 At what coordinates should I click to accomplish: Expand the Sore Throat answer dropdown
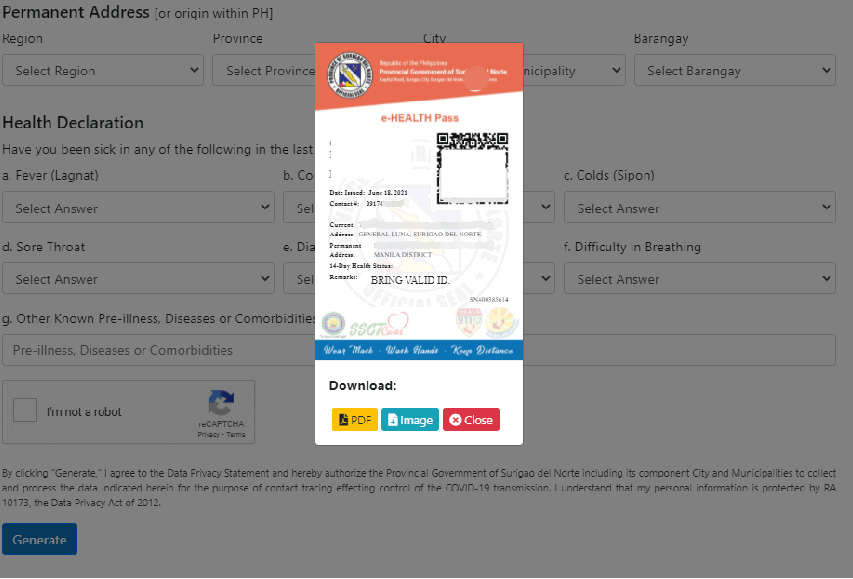point(138,279)
